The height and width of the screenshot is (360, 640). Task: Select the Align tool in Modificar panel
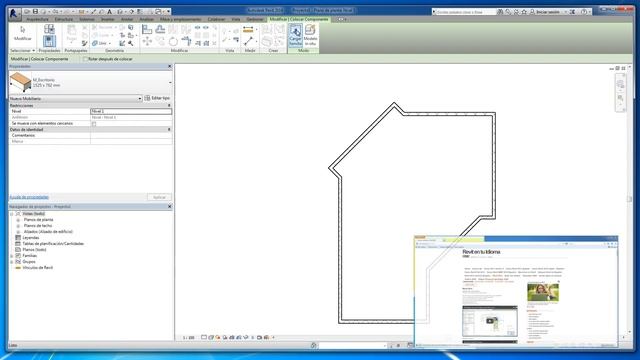coord(147,29)
